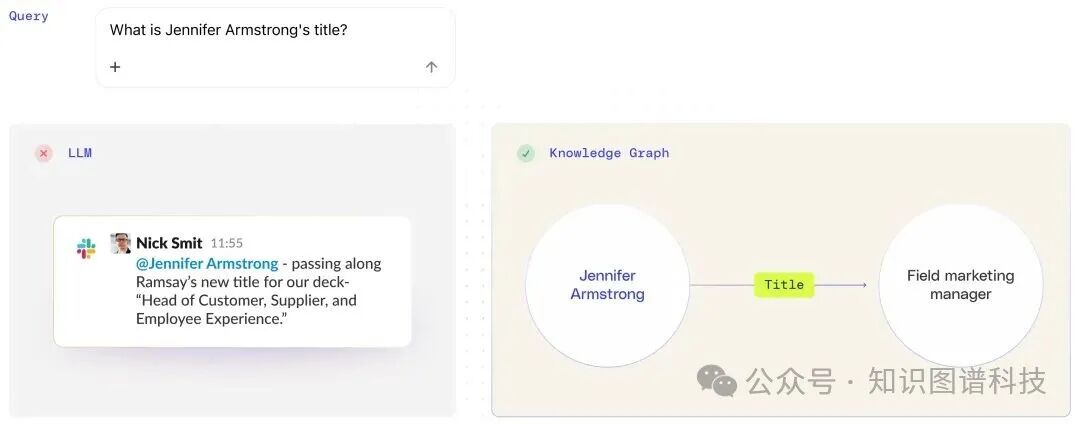Select the LLM panel label
The height and width of the screenshot is (424, 1080).
point(80,153)
